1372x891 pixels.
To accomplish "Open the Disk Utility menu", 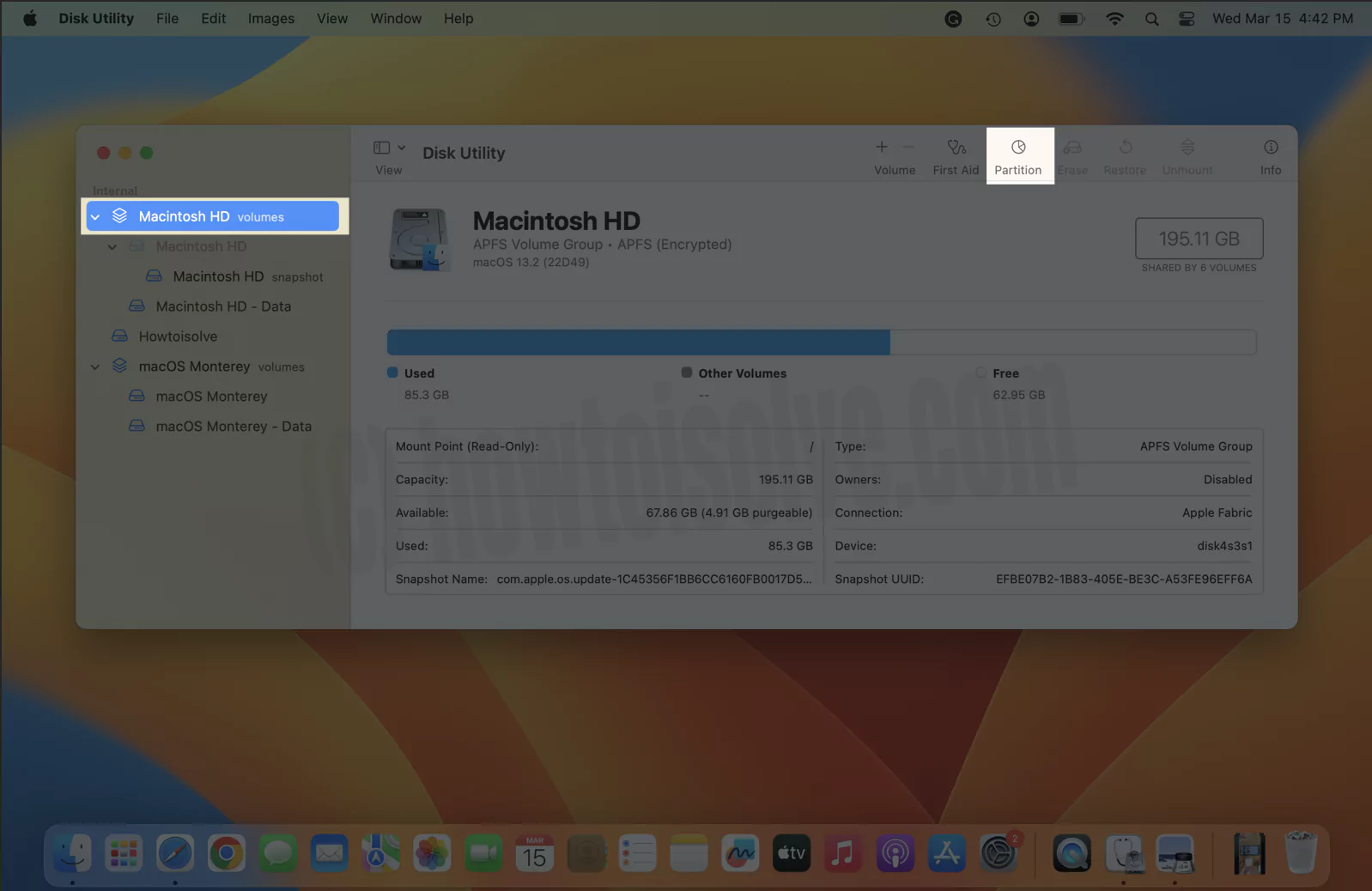I will [x=96, y=18].
